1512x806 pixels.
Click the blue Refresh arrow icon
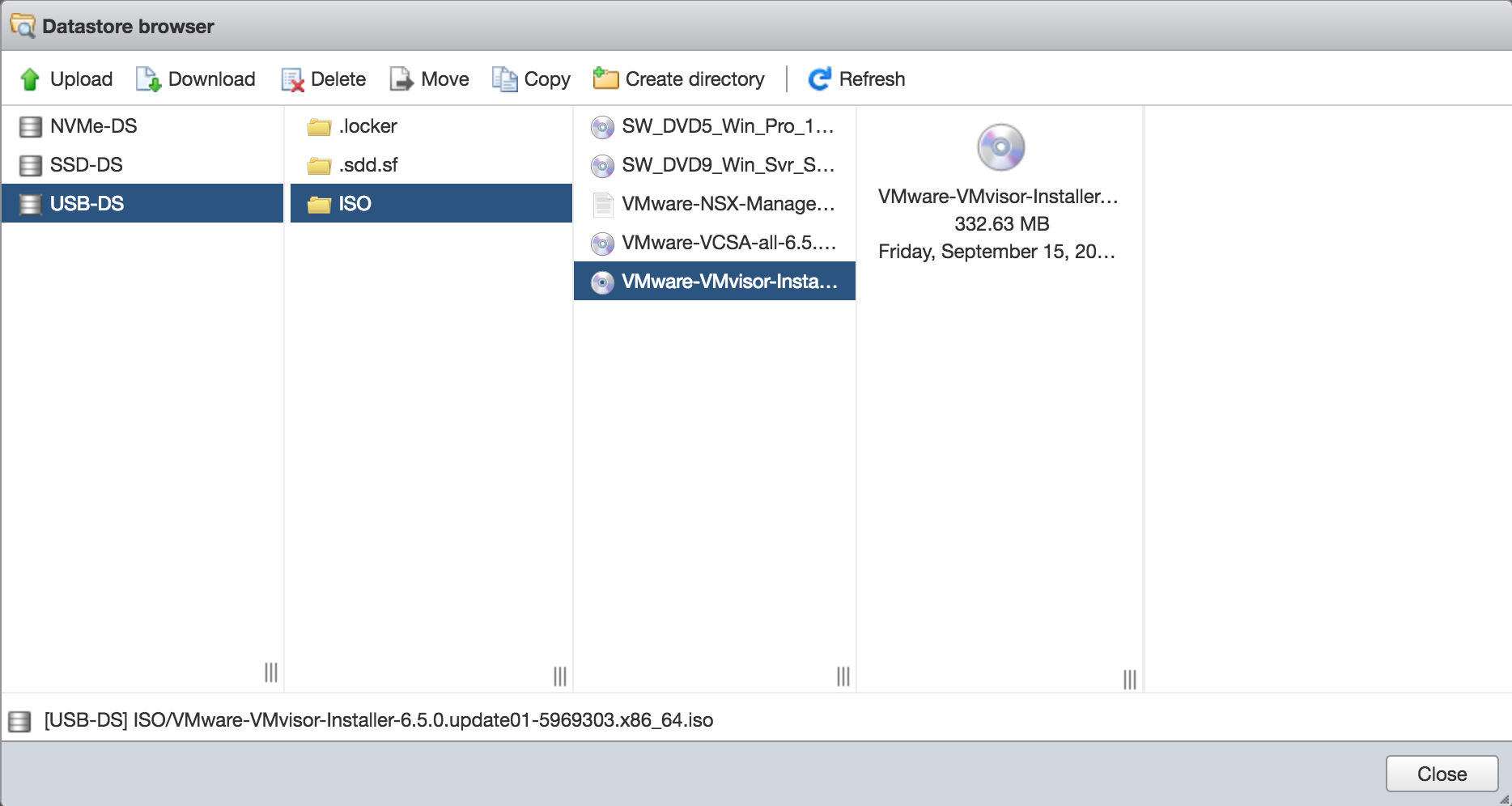pos(820,78)
